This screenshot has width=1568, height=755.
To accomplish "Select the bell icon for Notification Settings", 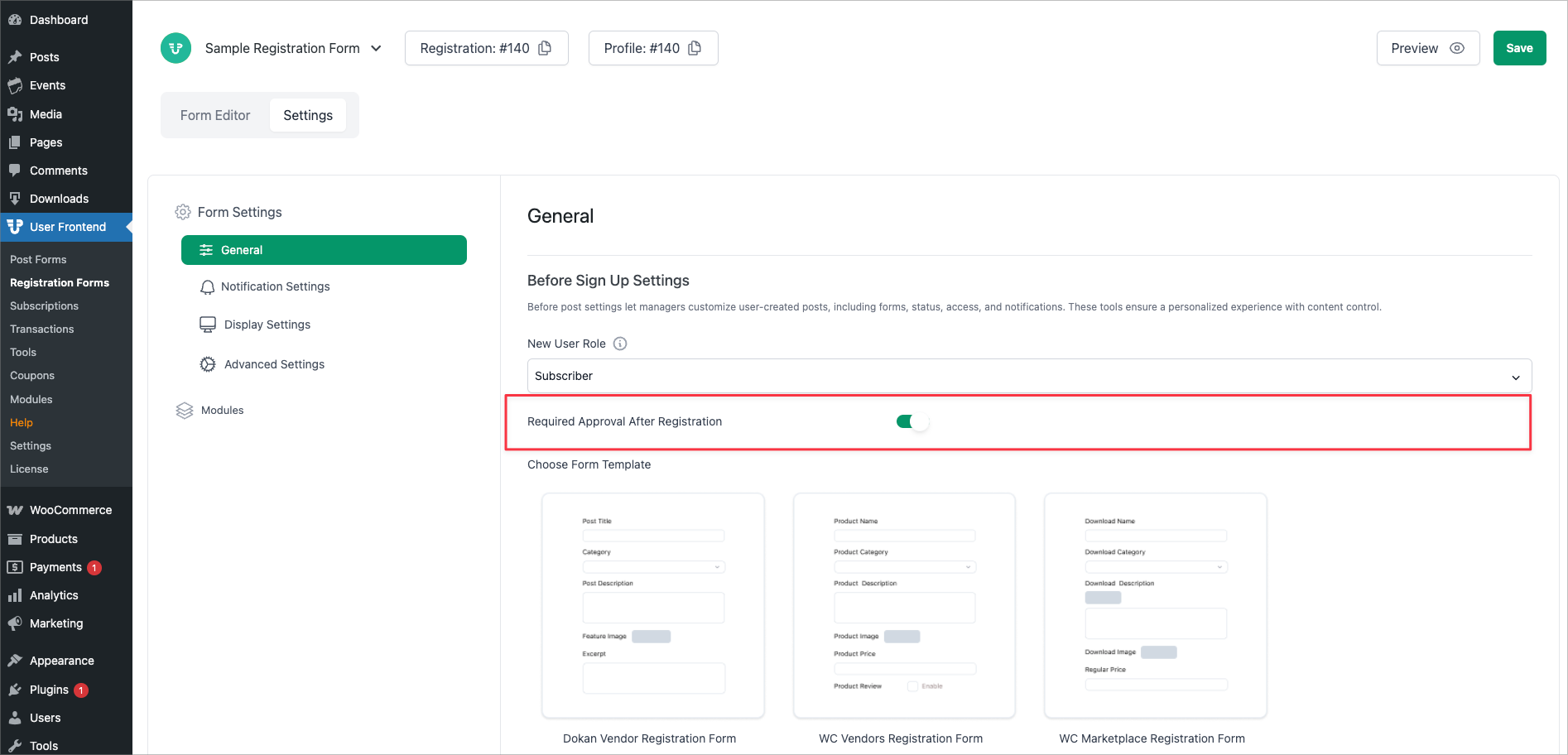I will 207,286.
